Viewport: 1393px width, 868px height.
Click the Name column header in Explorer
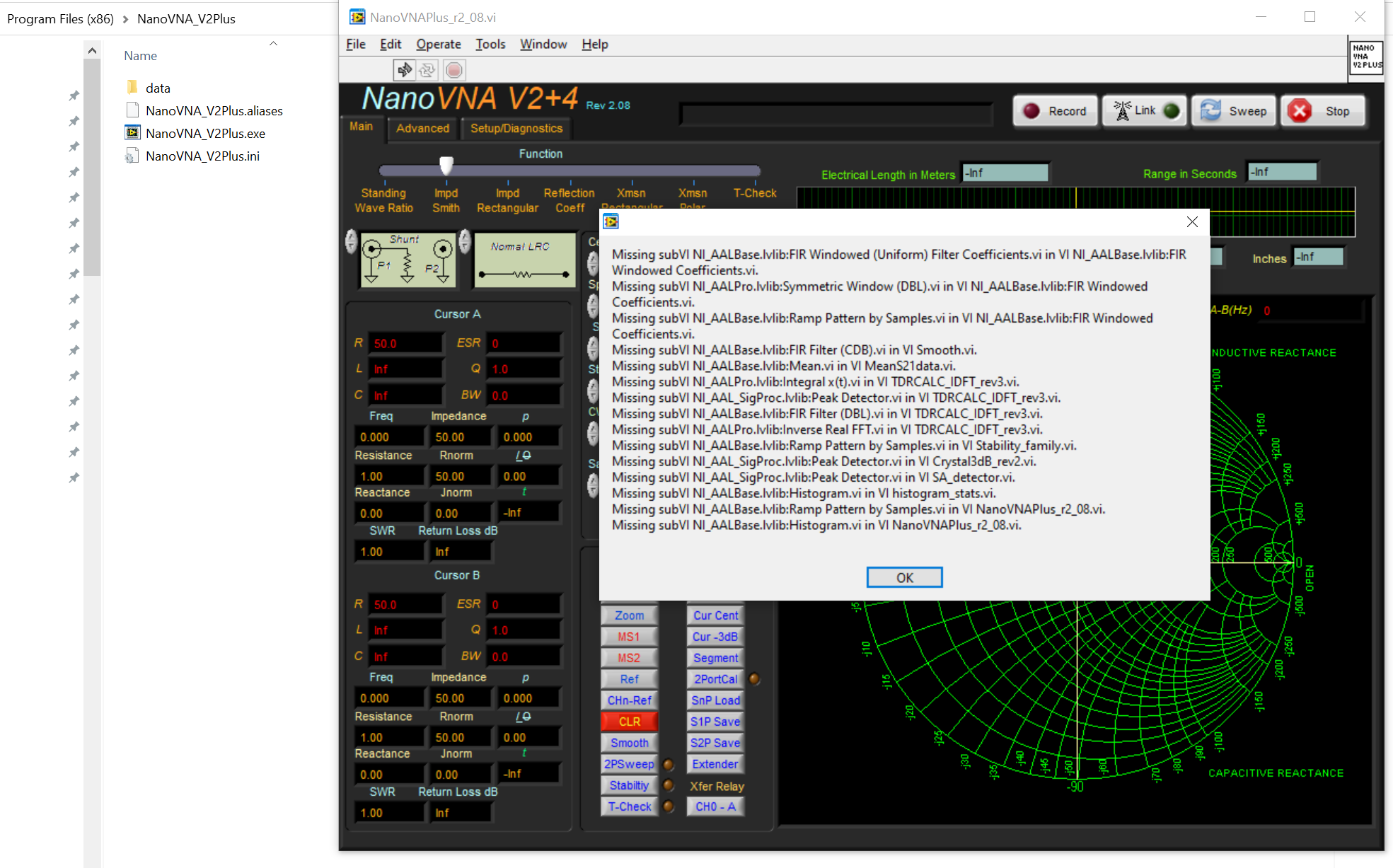(x=140, y=56)
